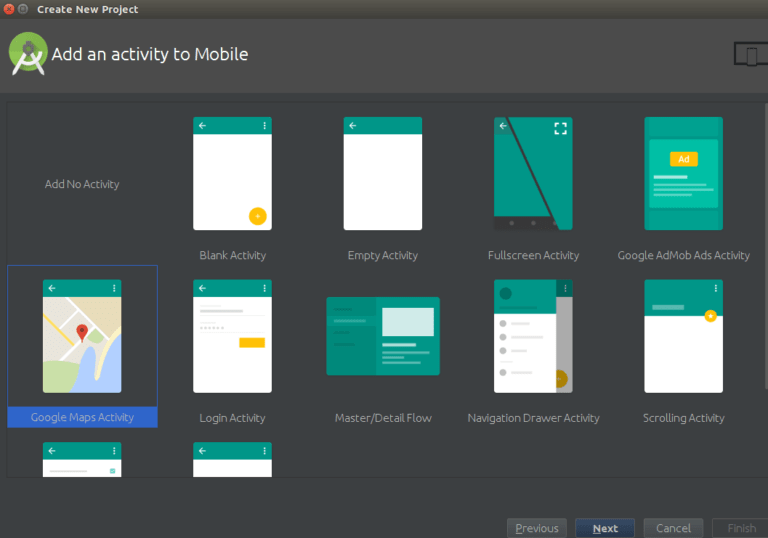768x538 pixels.
Task: Cancel the new project wizard
Action: [x=673, y=528]
